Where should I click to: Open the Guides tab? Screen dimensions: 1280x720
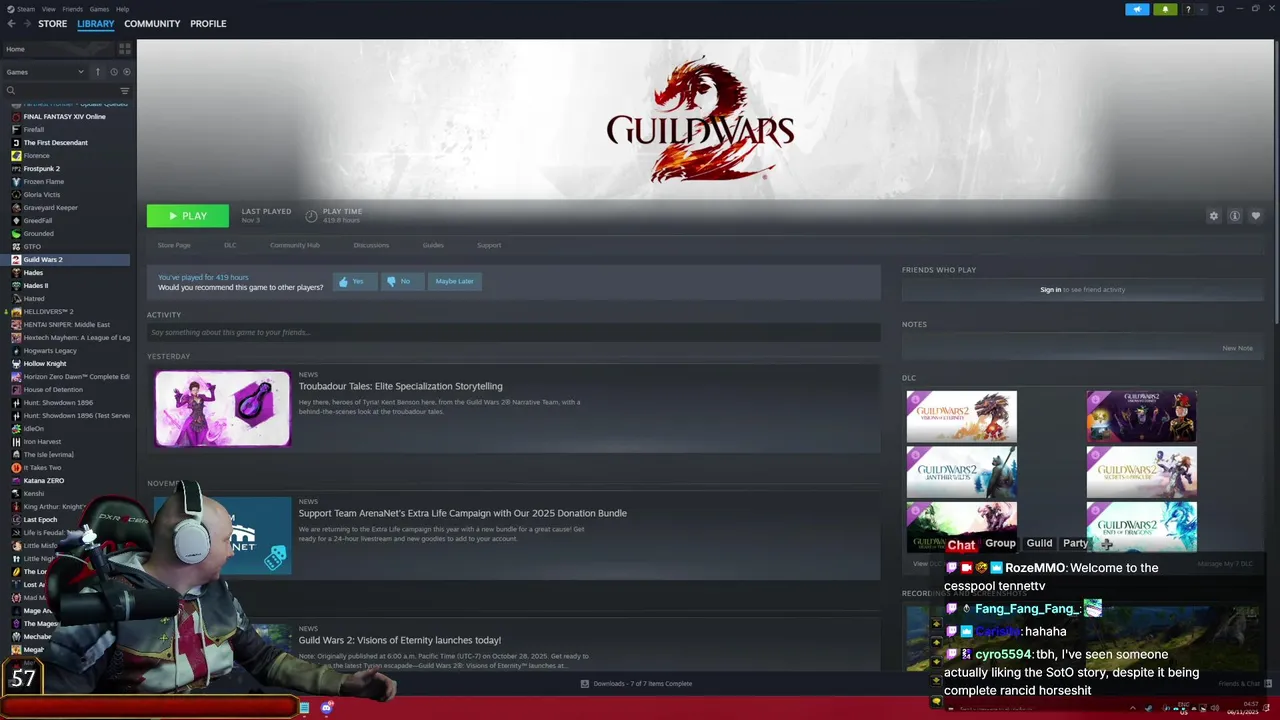(433, 245)
